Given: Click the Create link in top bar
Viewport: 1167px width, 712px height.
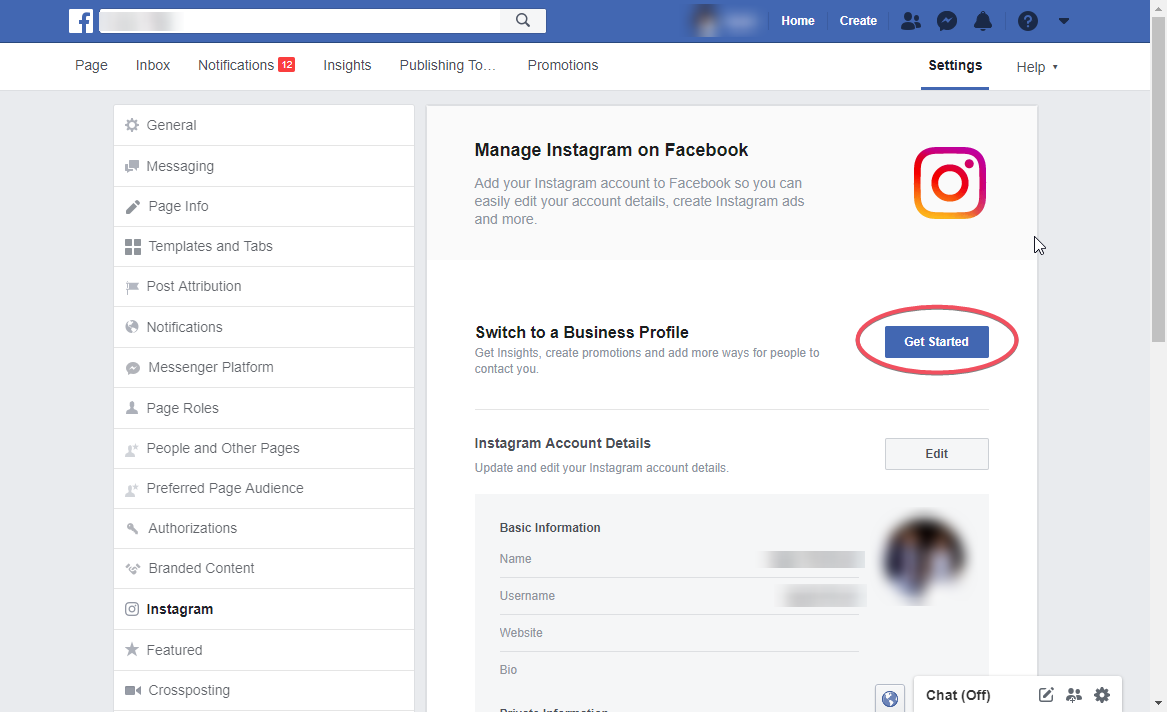Looking at the screenshot, I should tap(858, 21).
